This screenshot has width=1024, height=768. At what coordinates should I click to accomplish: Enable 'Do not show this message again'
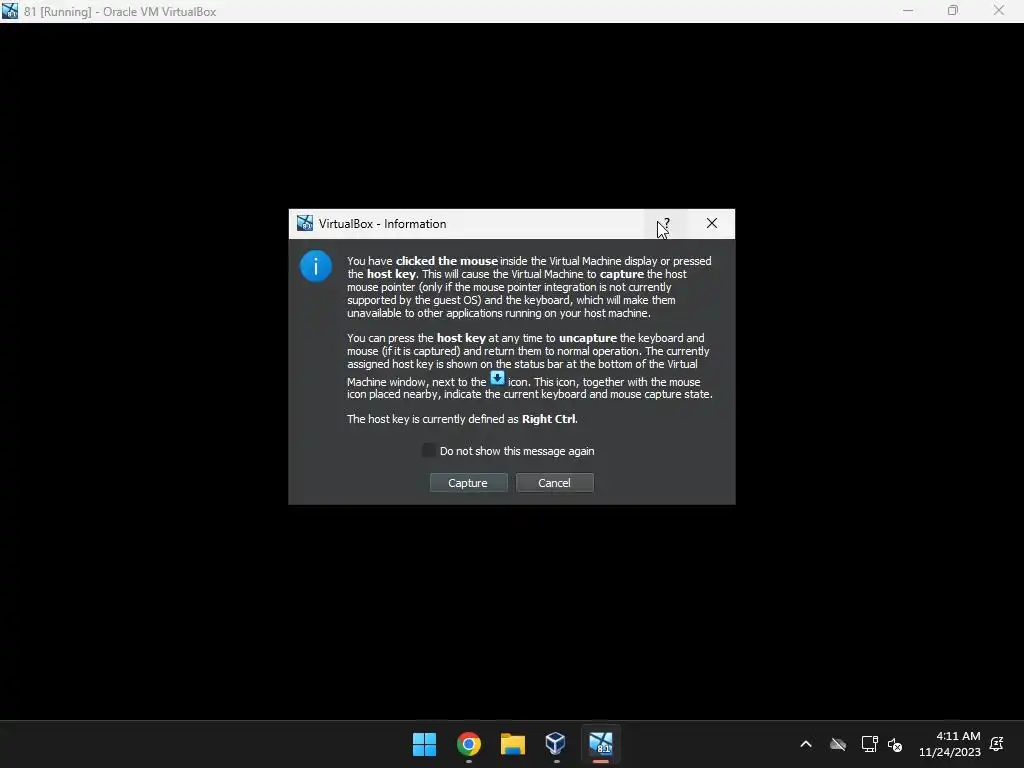pyautogui.click(x=428, y=451)
